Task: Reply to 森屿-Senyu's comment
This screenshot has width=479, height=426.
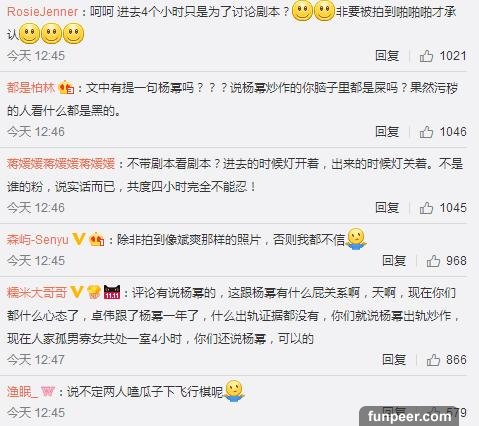Action: click(394, 261)
